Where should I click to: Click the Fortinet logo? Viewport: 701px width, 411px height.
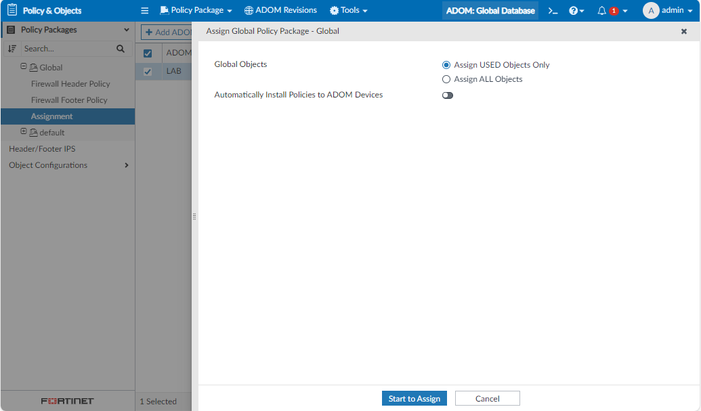click(68, 401)
